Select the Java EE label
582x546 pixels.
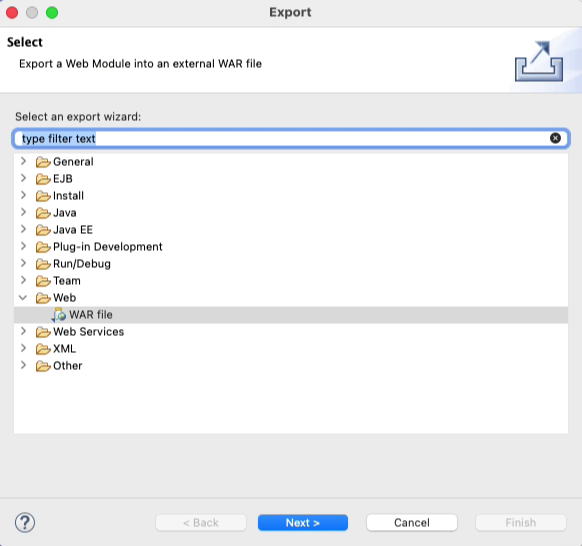pos(73,230)
